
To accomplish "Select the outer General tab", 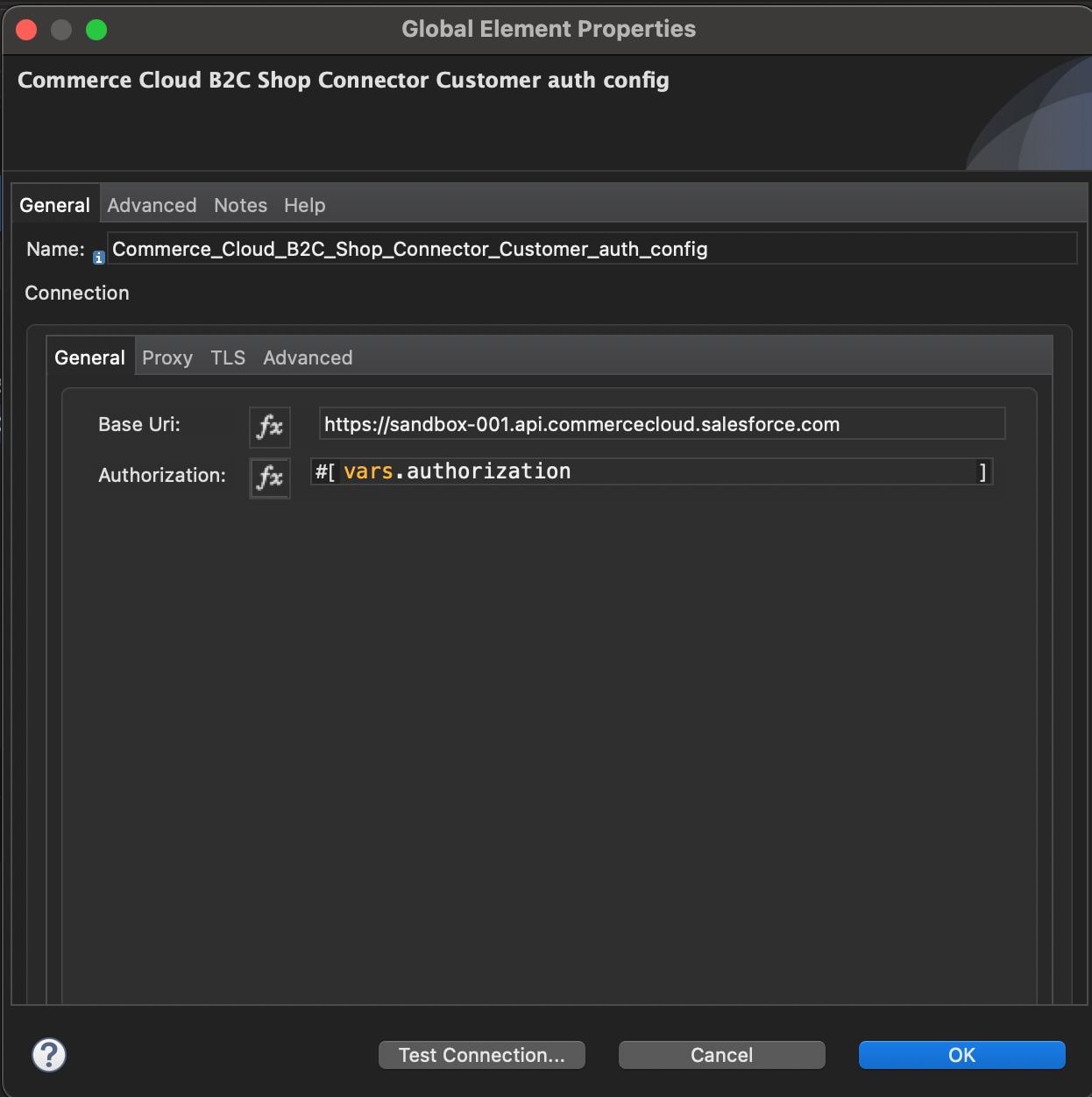I will coord(55,205).
